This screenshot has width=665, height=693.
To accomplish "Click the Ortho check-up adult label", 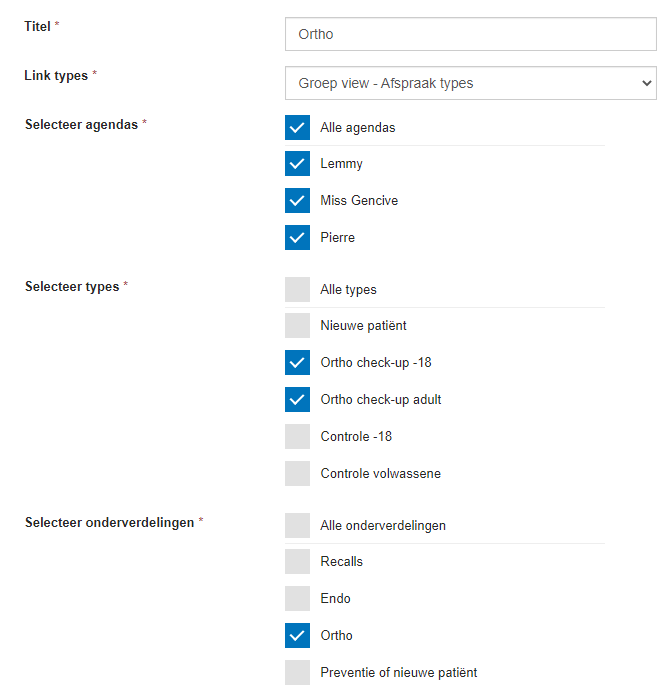I will 381,400.
